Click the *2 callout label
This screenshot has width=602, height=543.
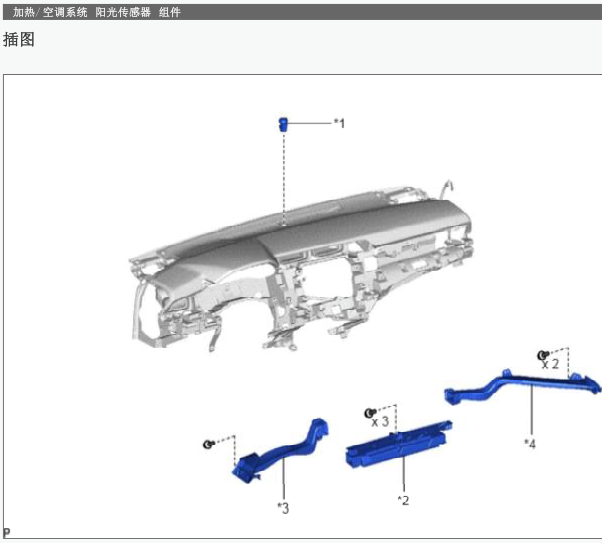click(x=403, y=500)
